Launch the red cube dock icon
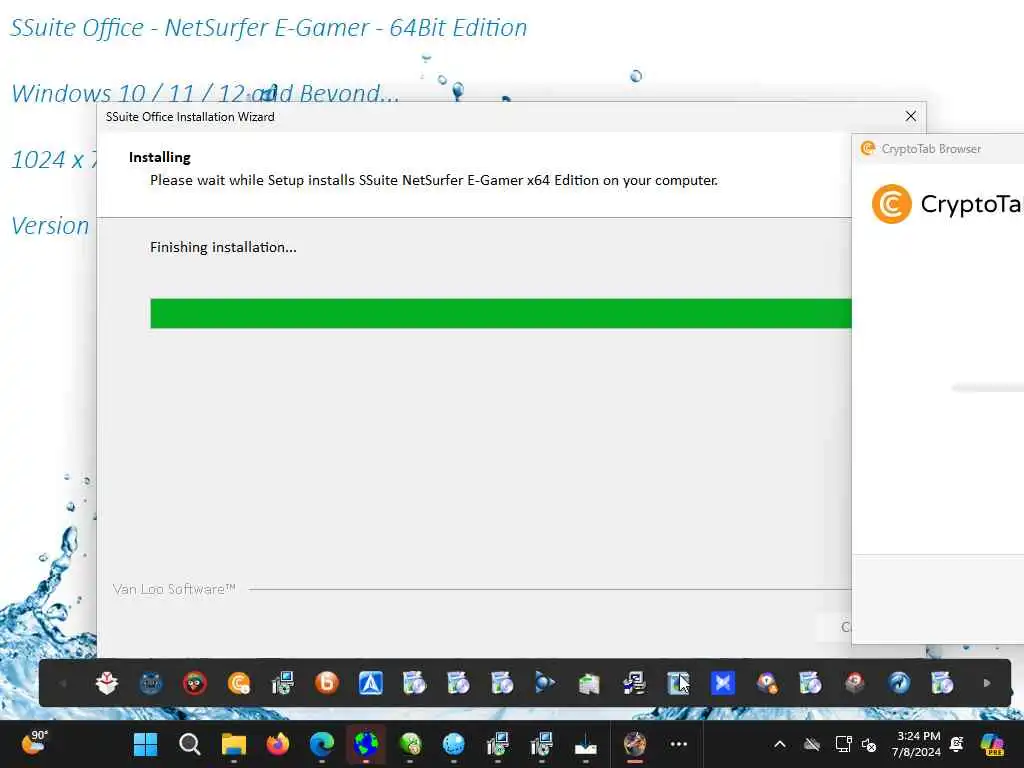Viewport: 1024px width, 768px height. [x=855, y=683]
